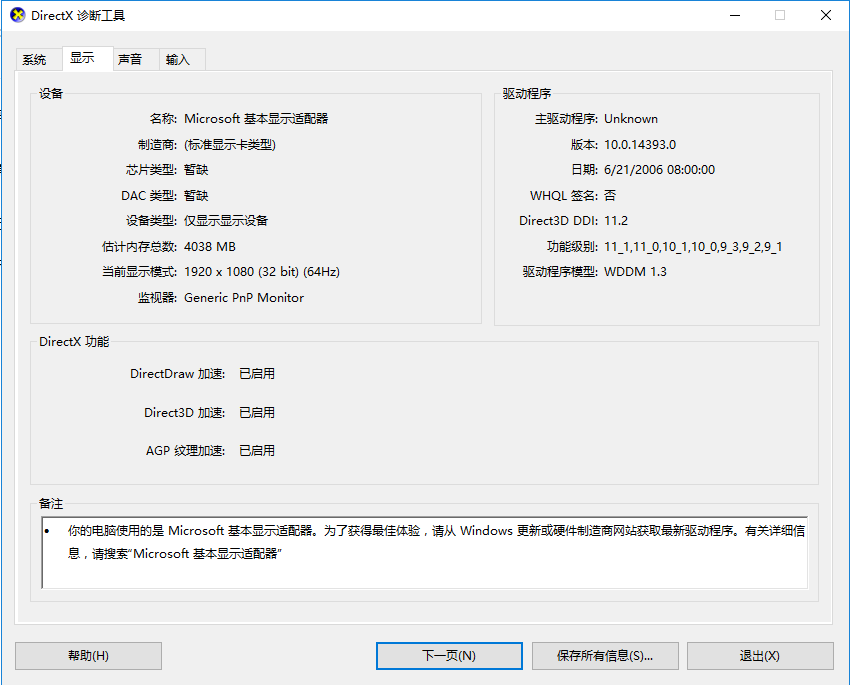Click the DirectX icon in title bar

[17, 15]
